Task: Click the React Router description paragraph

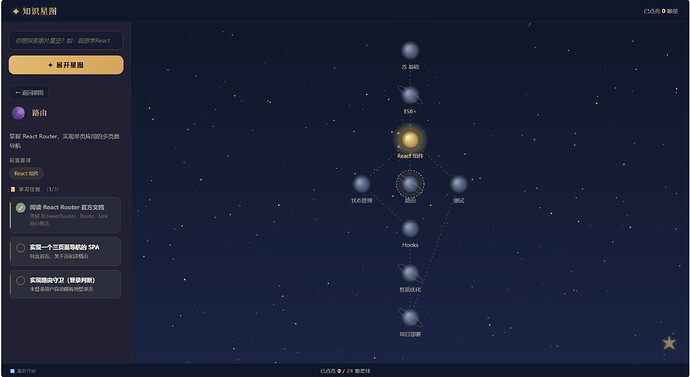Action: pyautogui.click(x=65, y=141)
